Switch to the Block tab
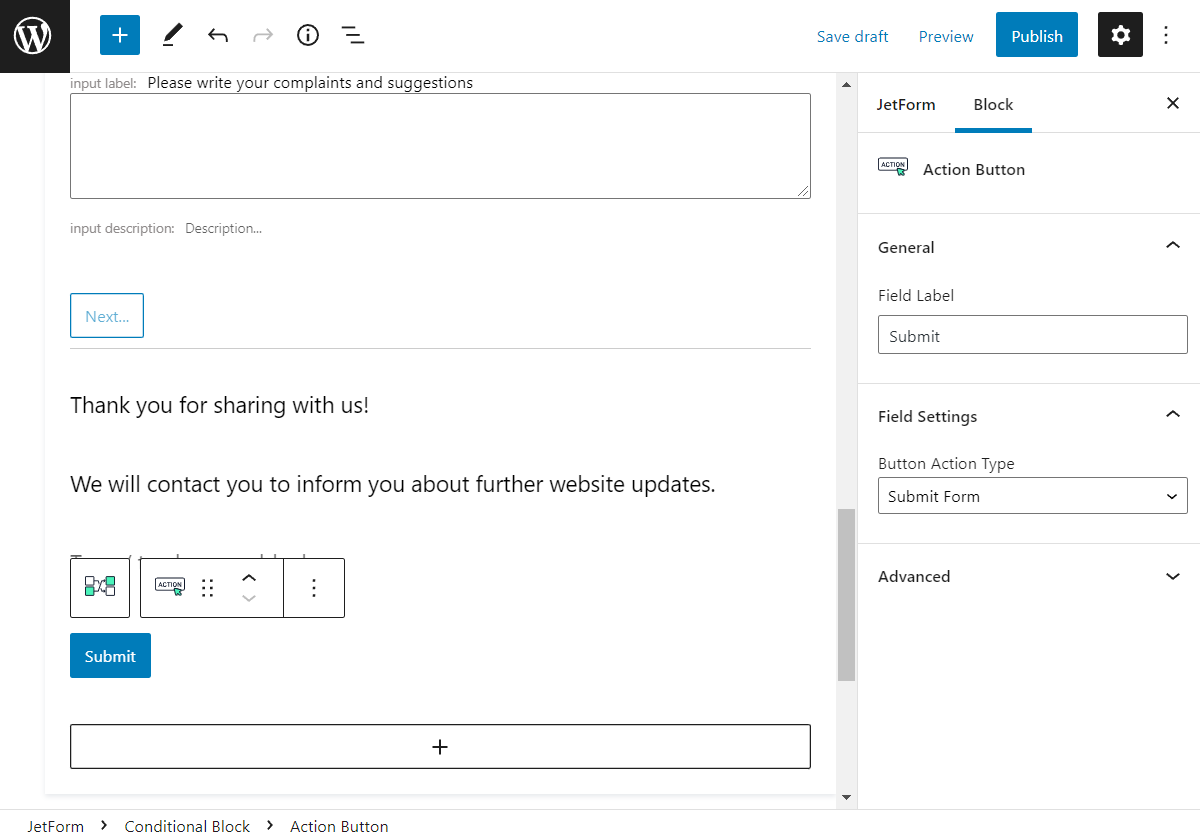Viewport: 1200px width, 836px height. click(993, 104)
